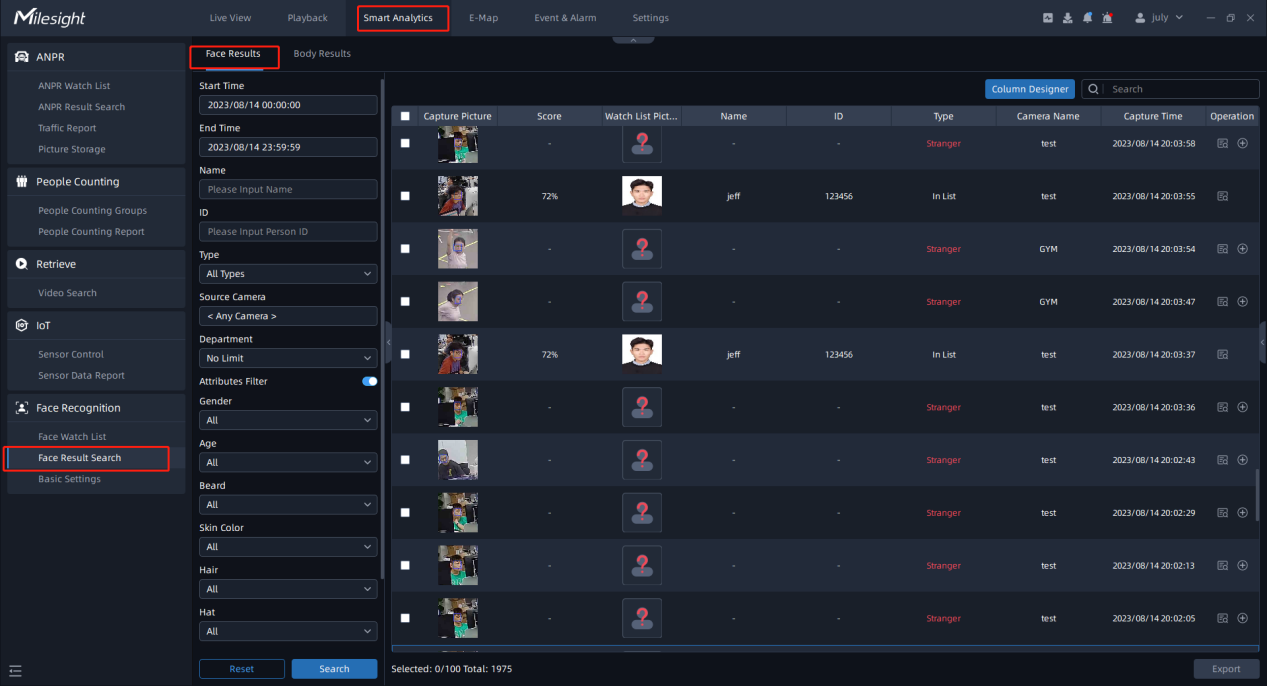Viewport: 1267px width, 686px height.
Task: Click the july user avatar icon
Action: 1140,18
